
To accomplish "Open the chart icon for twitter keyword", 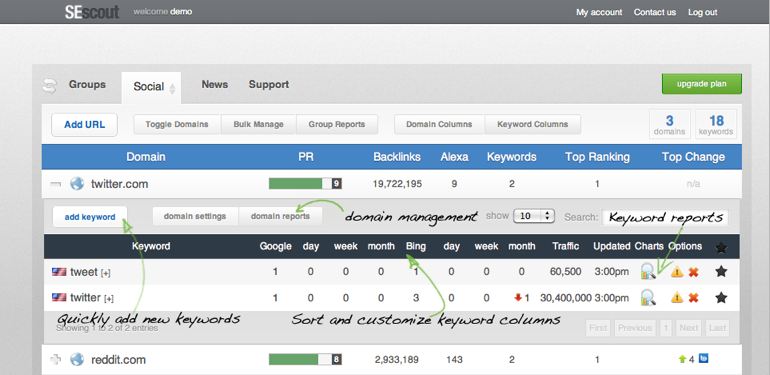I will coord(648,297).
